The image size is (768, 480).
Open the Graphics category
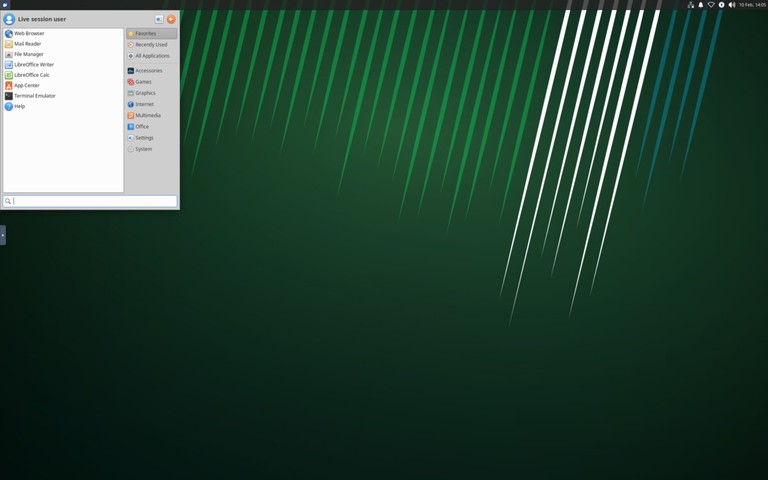pyautogui.click(x=151, y=93)
